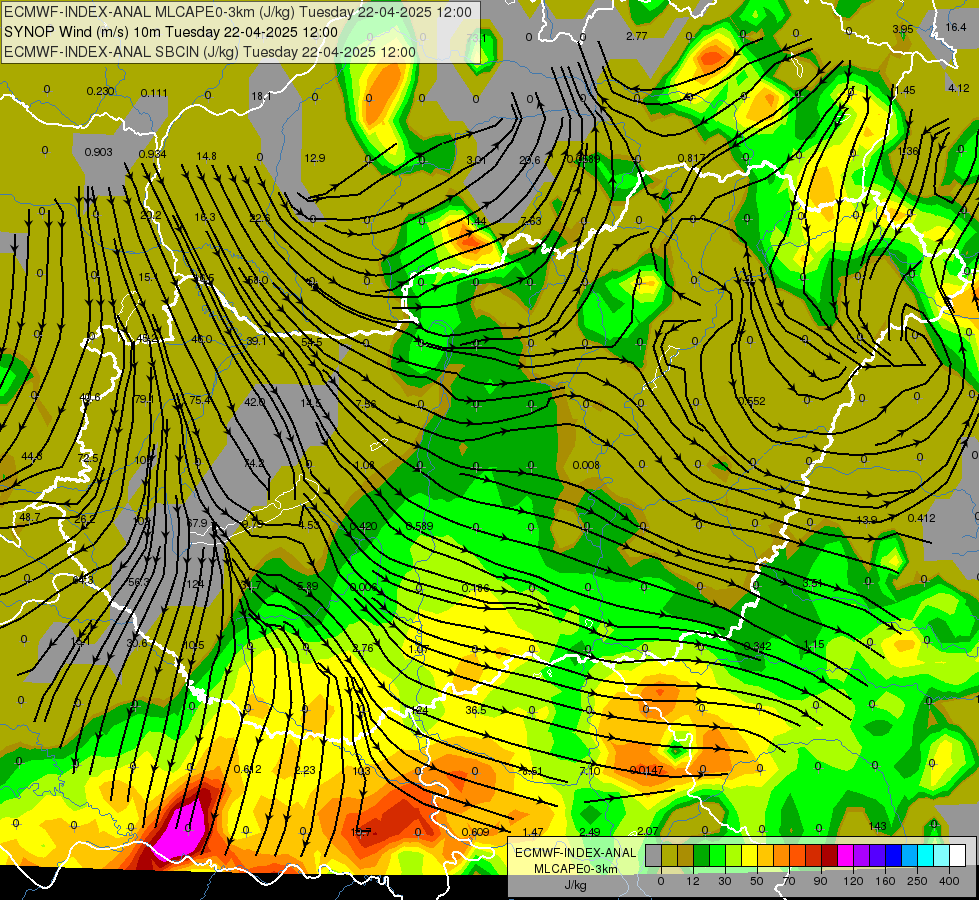The width and height of the screenshot is (979, 900).
Task: Click the legend tick label '90'
Action: point(821,881)
